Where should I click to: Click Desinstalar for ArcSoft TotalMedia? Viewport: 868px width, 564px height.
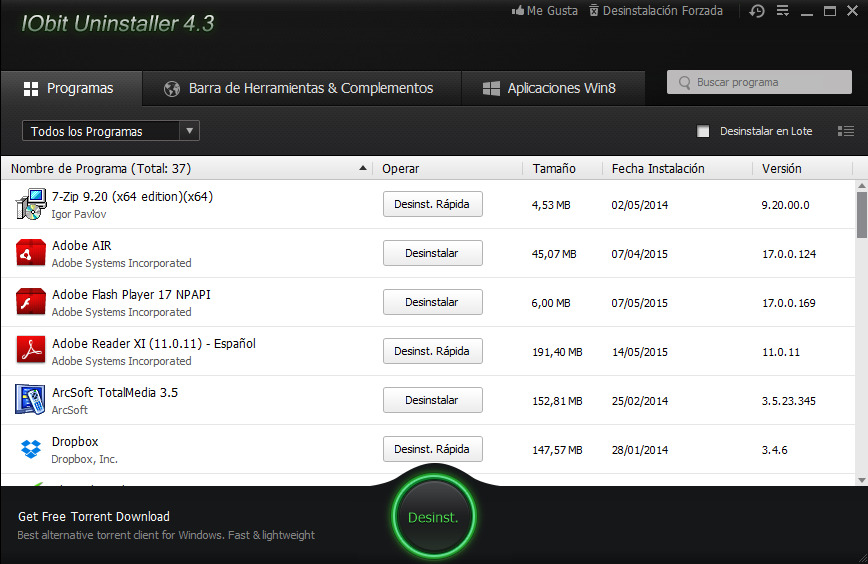[x=432, y=400]
